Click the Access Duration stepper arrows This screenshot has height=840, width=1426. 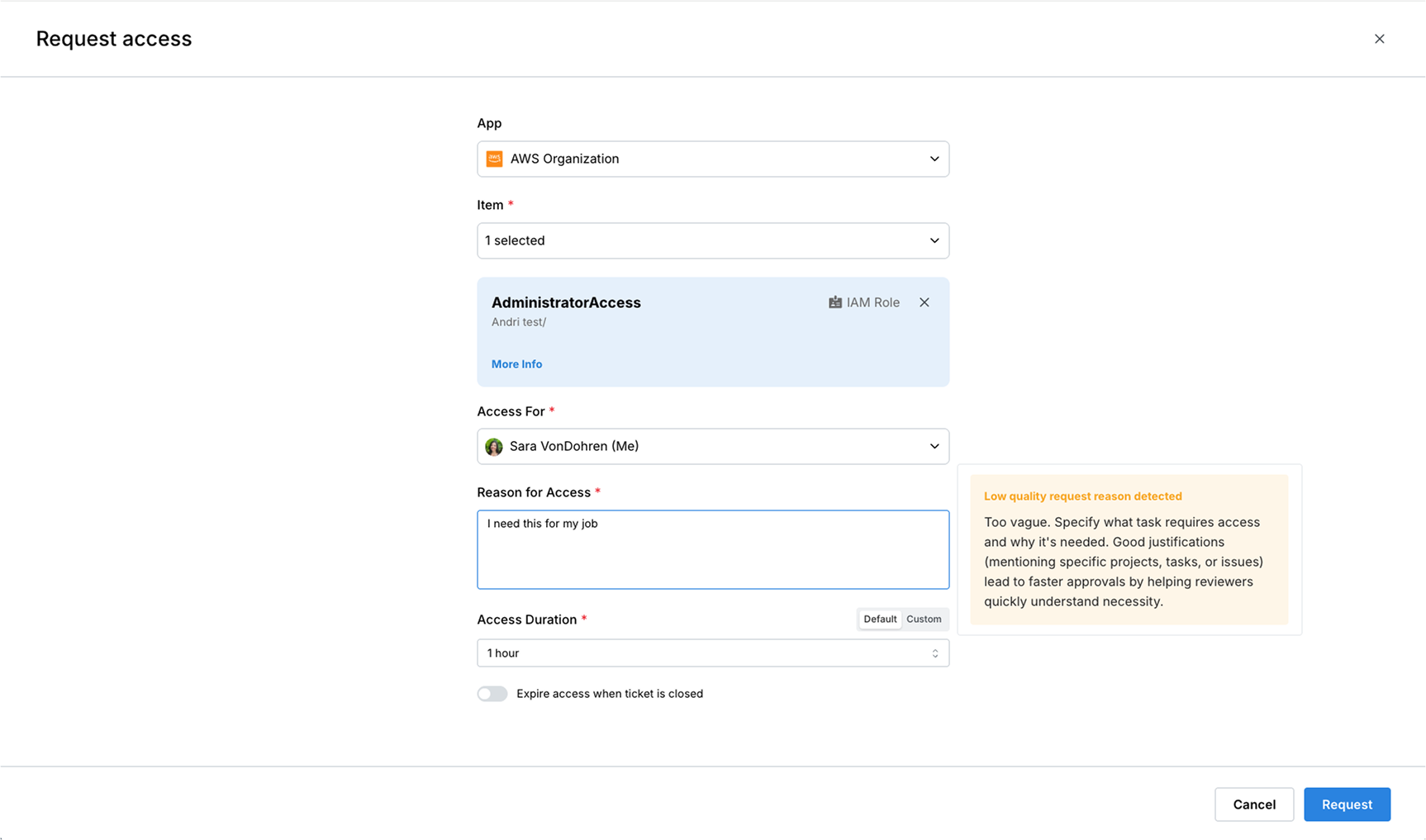[935, 653]
